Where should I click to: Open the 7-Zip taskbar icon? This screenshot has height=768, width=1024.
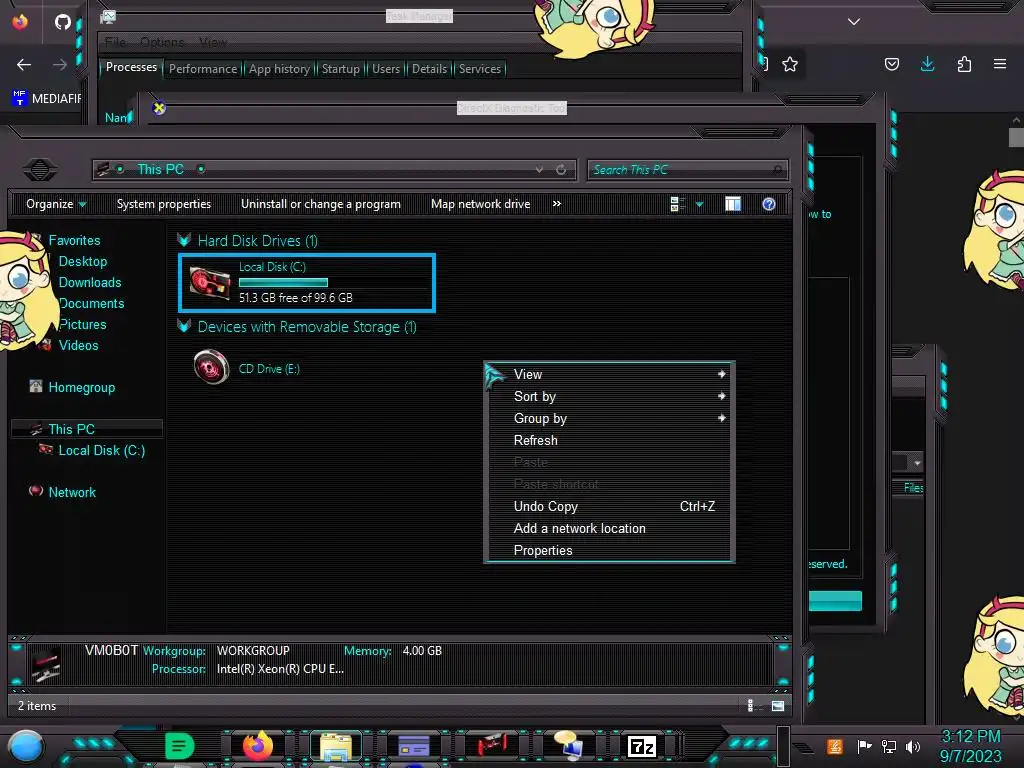641,746
